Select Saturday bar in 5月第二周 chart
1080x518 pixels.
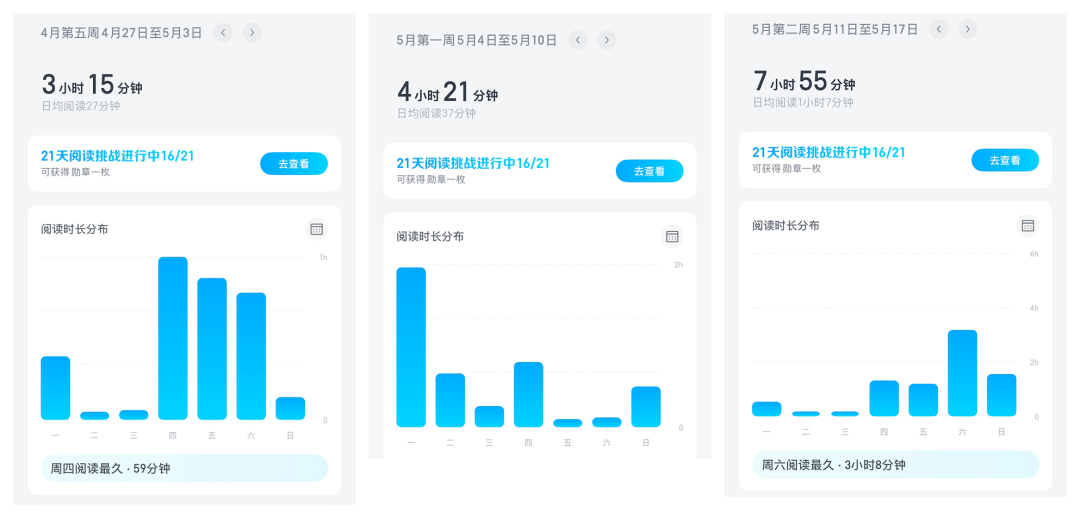coord(962,373)
